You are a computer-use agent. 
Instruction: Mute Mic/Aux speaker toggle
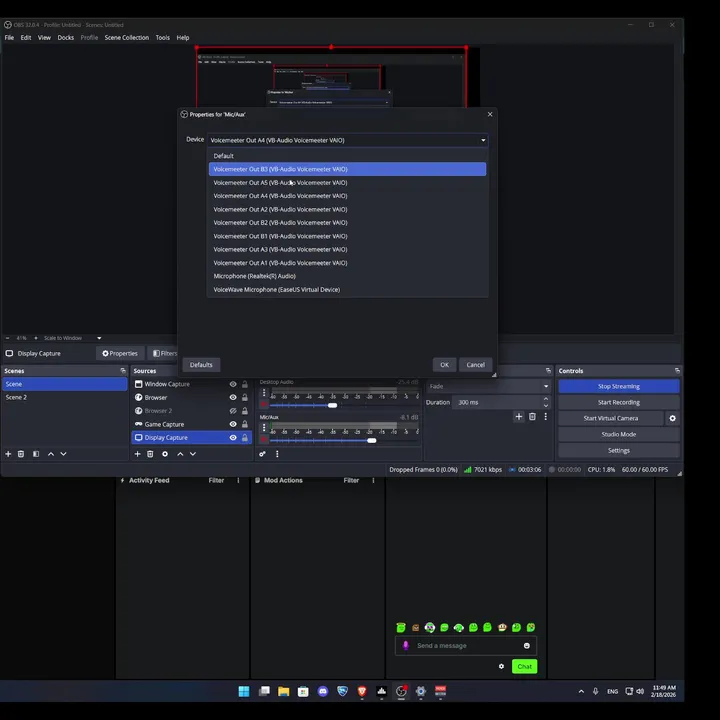pos(264,440)
